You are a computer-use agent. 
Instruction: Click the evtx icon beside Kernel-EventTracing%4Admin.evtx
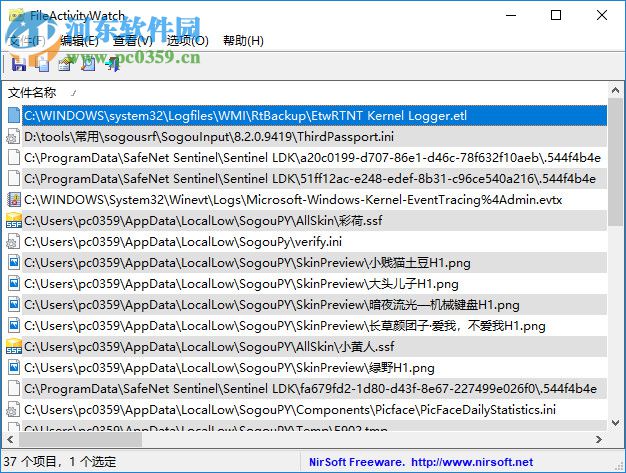(14, 200)
